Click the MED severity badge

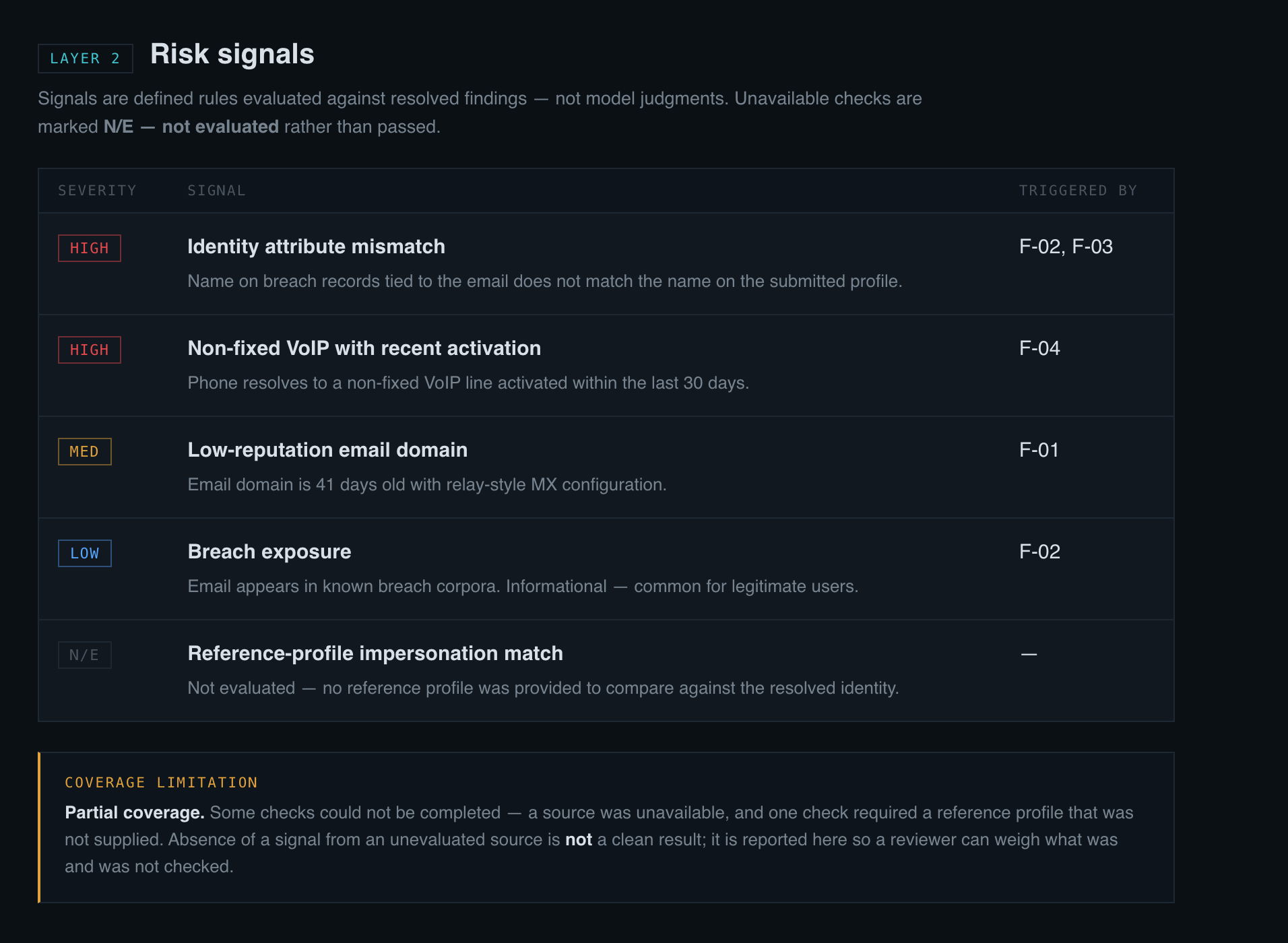[x=85, y=451]
